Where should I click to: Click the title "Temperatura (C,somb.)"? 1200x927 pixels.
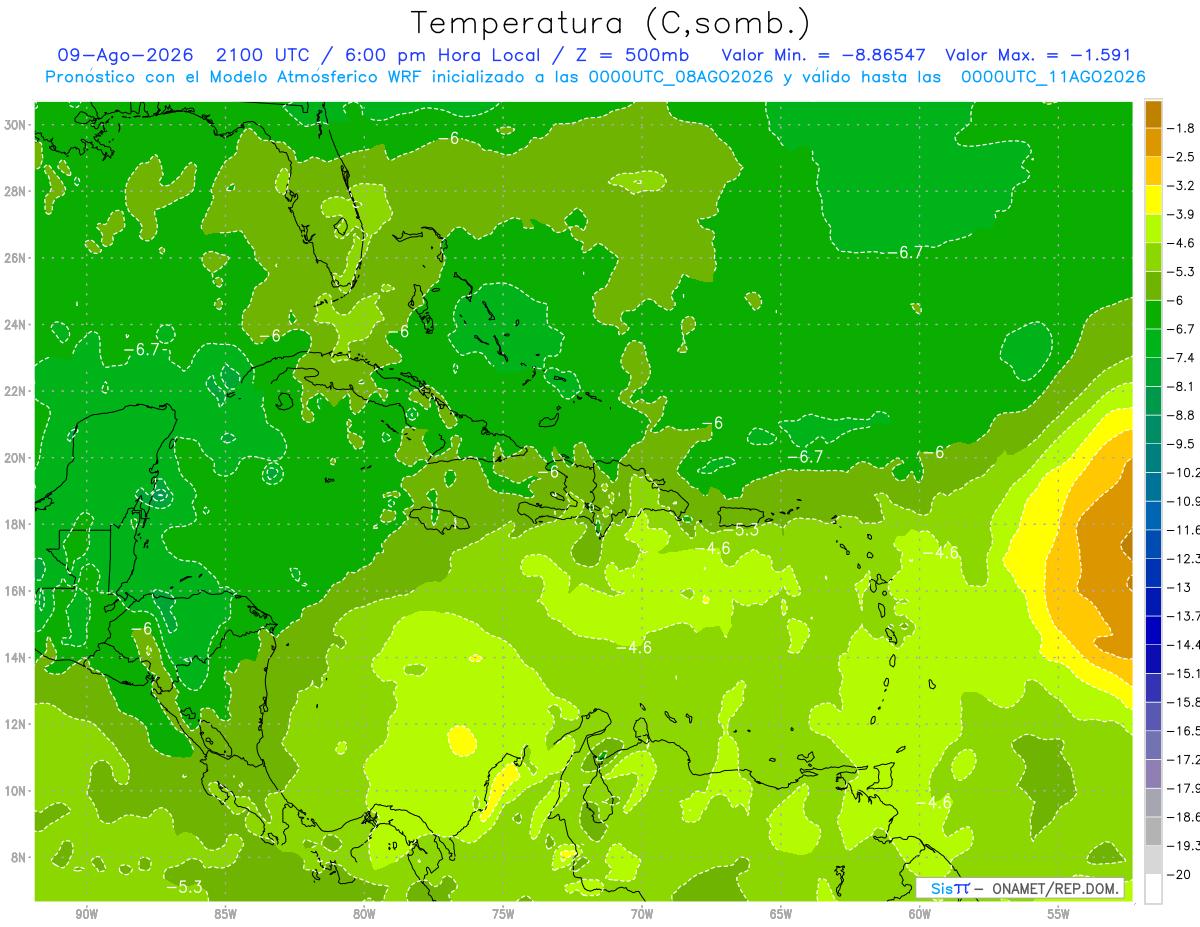coord(611,22)
